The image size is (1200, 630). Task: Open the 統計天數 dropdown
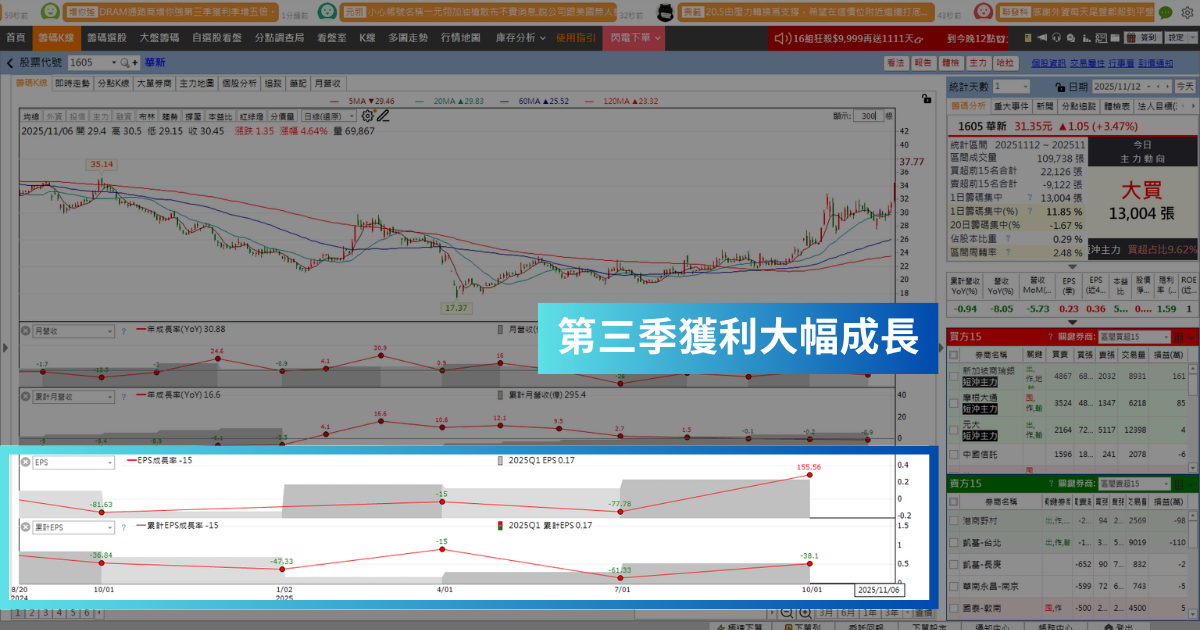(x=1011, y=87)
